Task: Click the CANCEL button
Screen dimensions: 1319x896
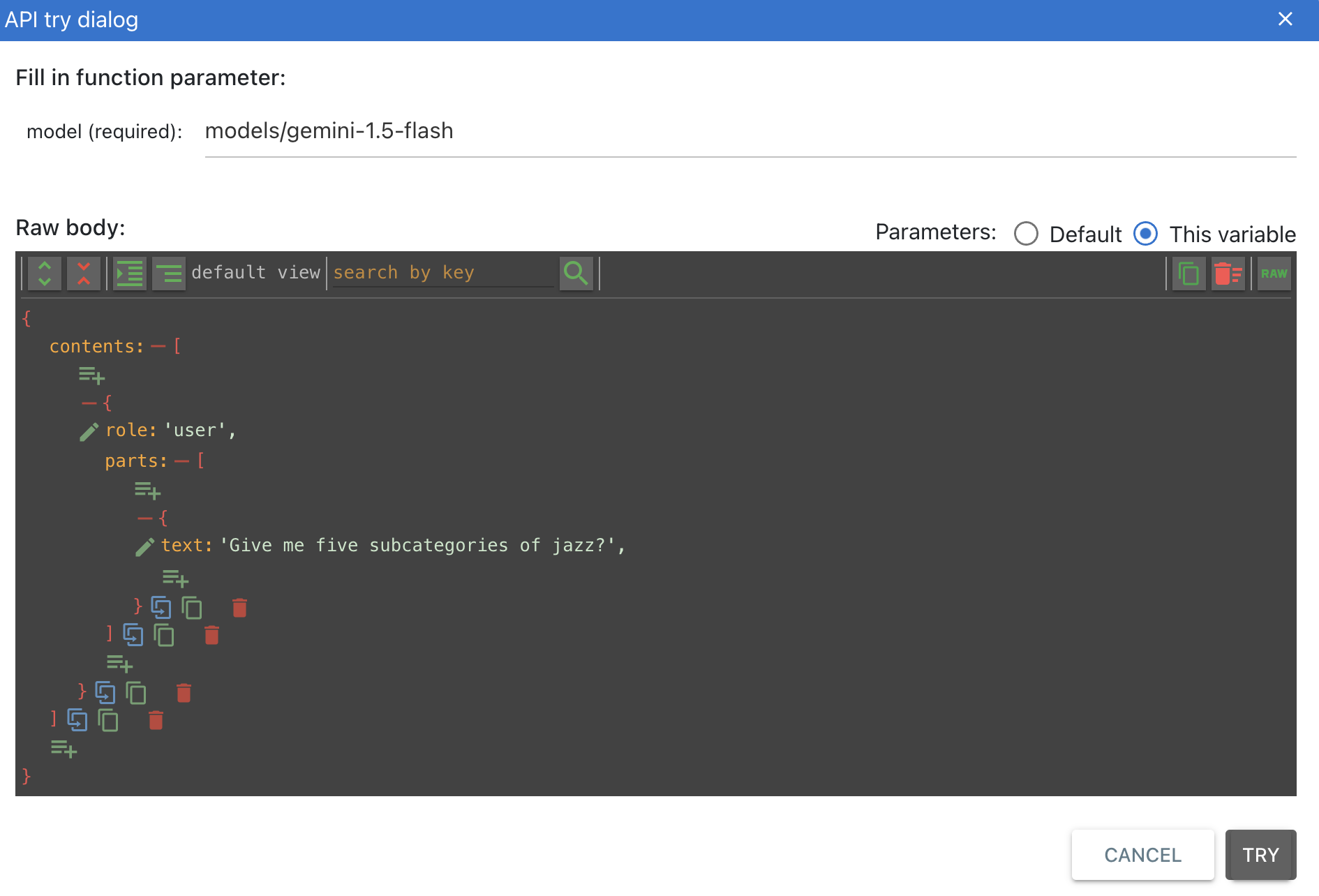Action: [1142, 855]
